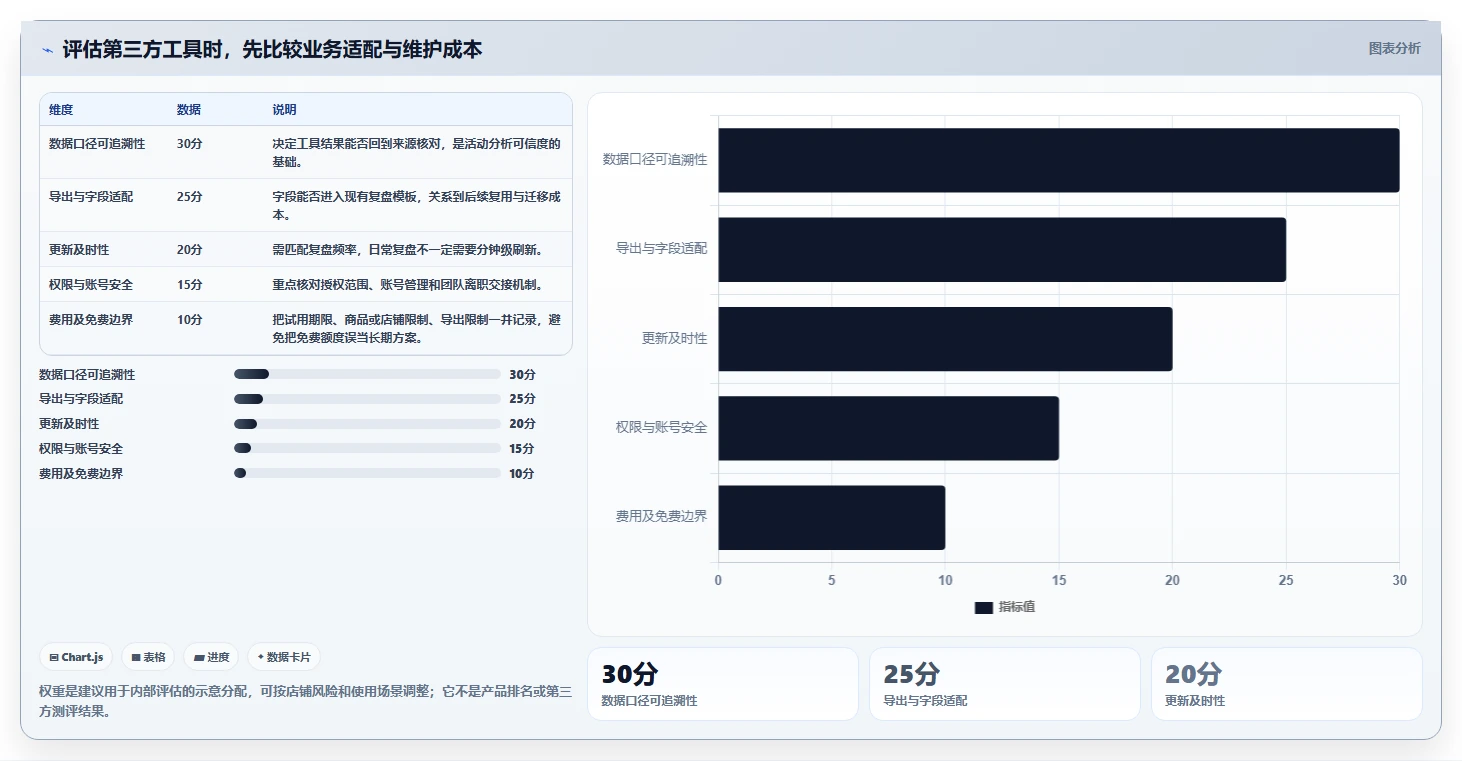
Task: Click the 20分 更新及时性 data card
Action: (x=1286, y=684)
